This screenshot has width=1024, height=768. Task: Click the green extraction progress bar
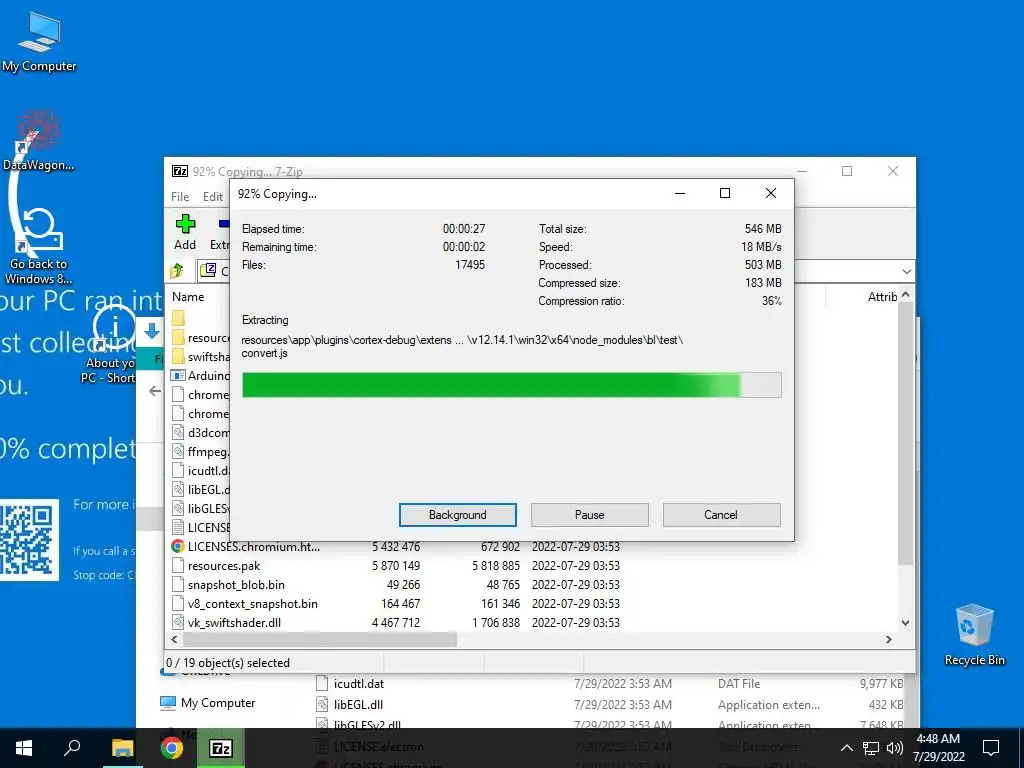pos(511,385)
